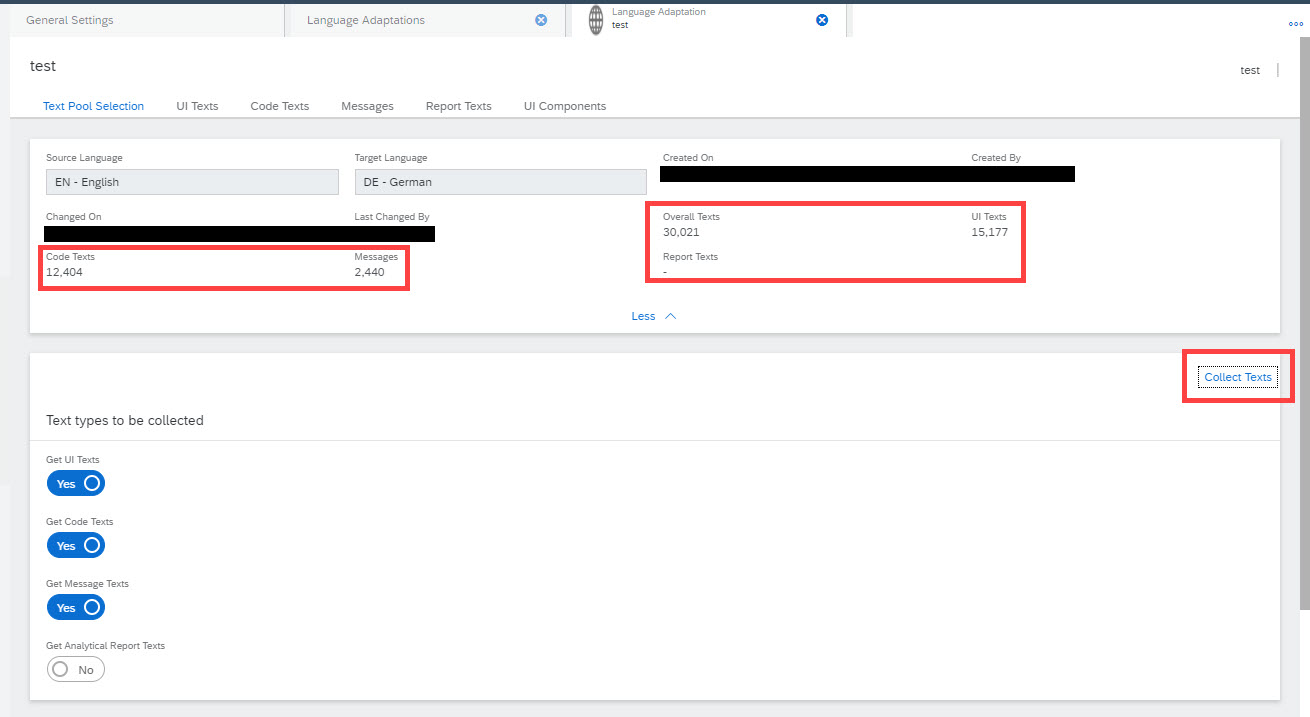Click the Report Texts label
Image resolution: width=1310 pixels, height=717 pixels.
tap(690, 257)
